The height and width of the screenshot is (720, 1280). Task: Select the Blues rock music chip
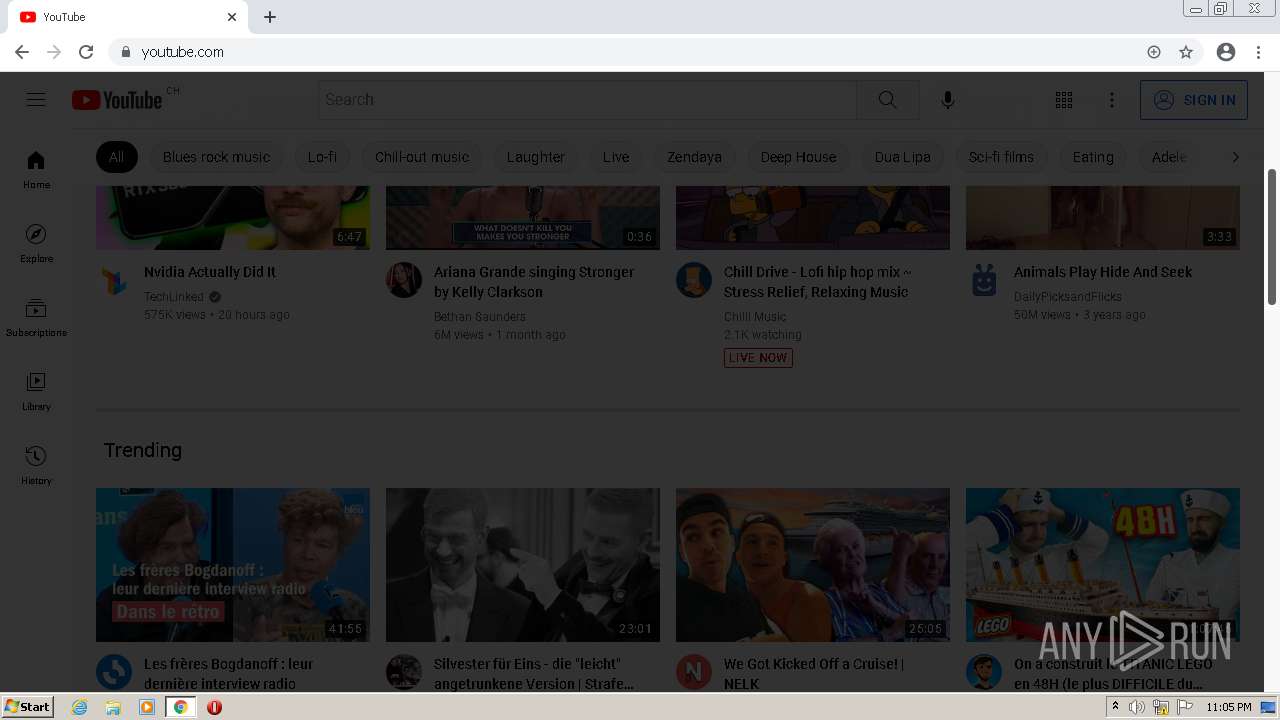click(x=216, y=157)
